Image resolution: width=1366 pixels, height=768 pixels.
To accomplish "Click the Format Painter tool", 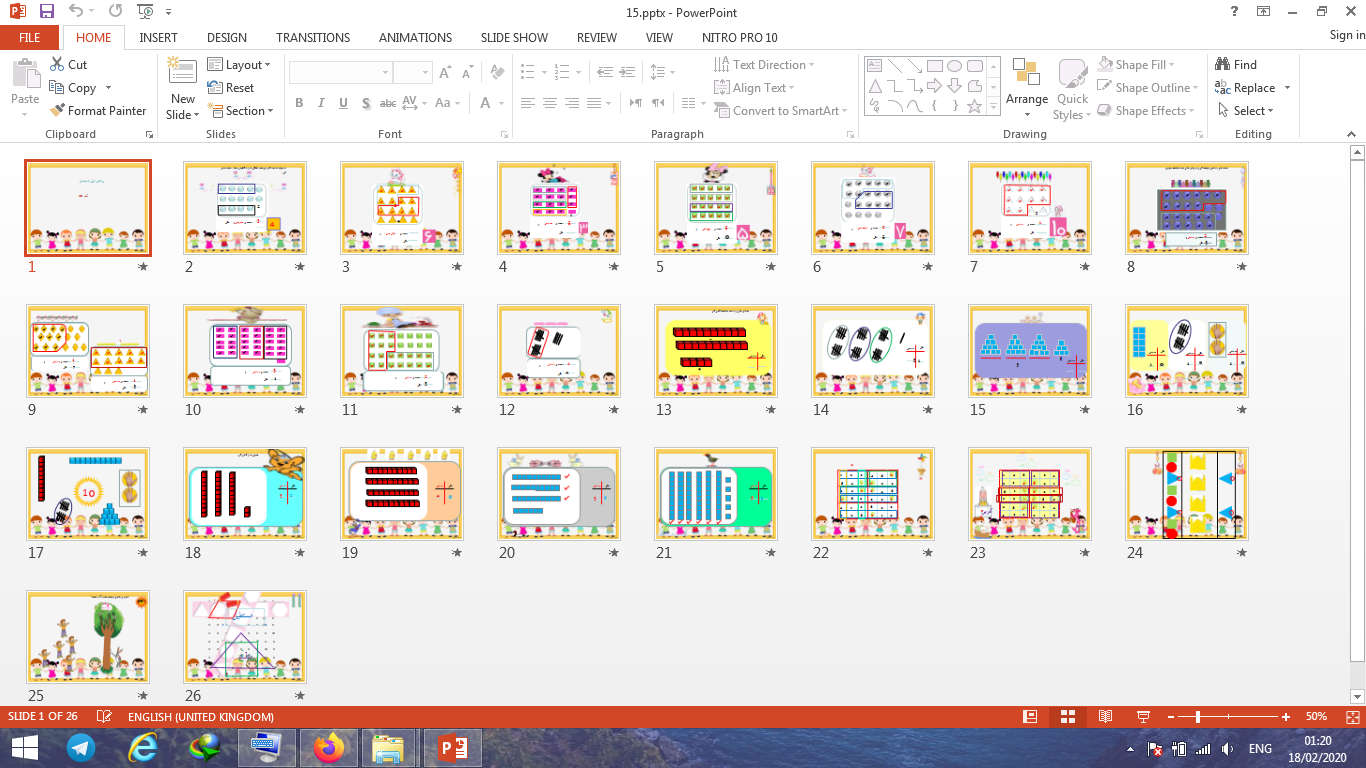I will click(x=97, y=111).
